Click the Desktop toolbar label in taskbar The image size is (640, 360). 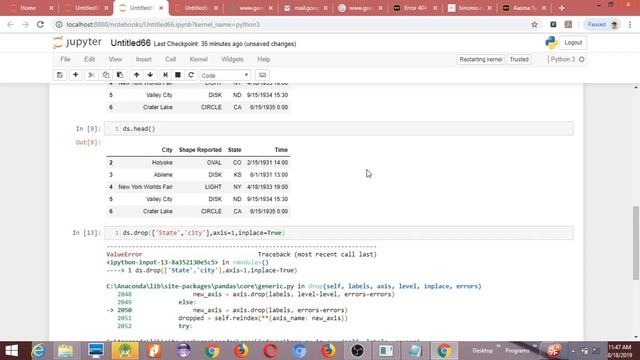pyautogui.click(x=482, y=351)
